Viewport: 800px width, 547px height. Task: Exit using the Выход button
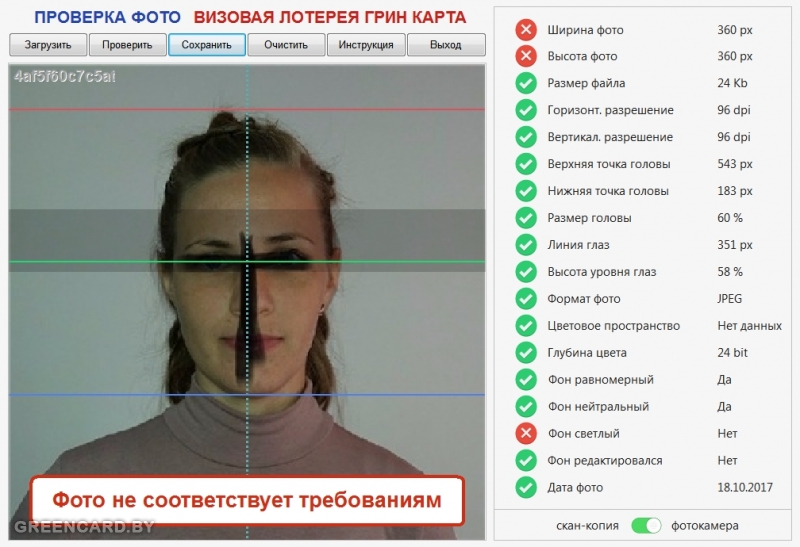pos(446,45)
